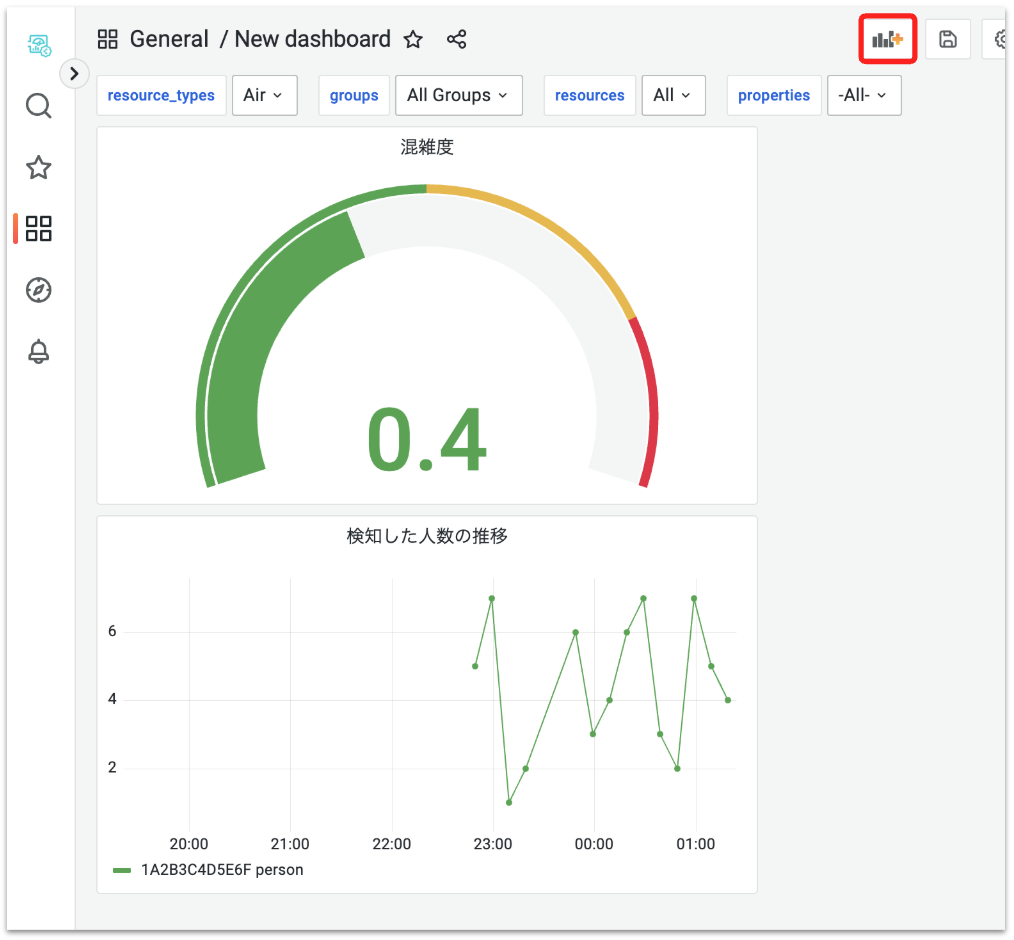Image resolution: width=1014 pixels, height=940 pixels.
Task: Open the 検知した人数の推移 panel title menu
Action: 427,536
